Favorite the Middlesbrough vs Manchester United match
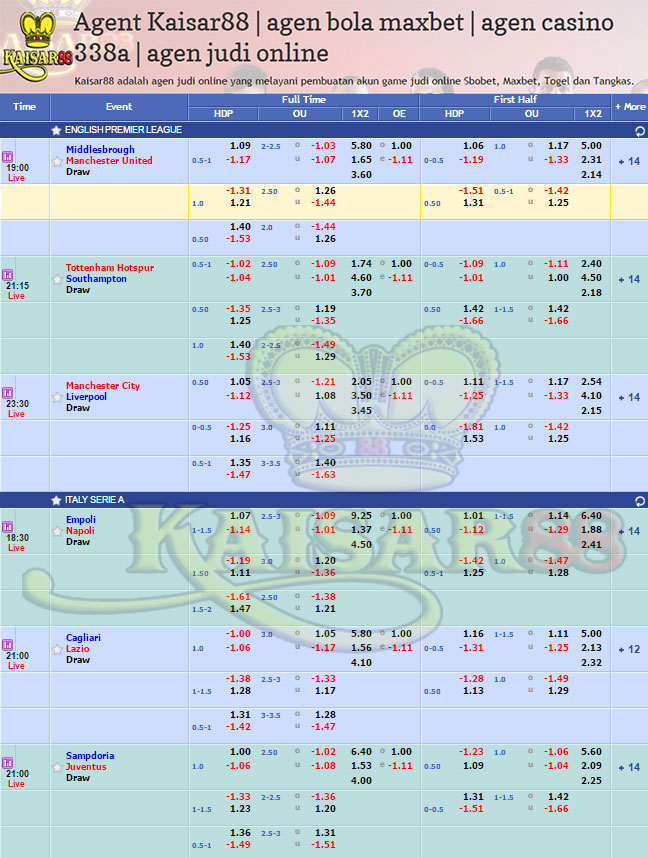 pyautogui.click(x=57, y=161)
